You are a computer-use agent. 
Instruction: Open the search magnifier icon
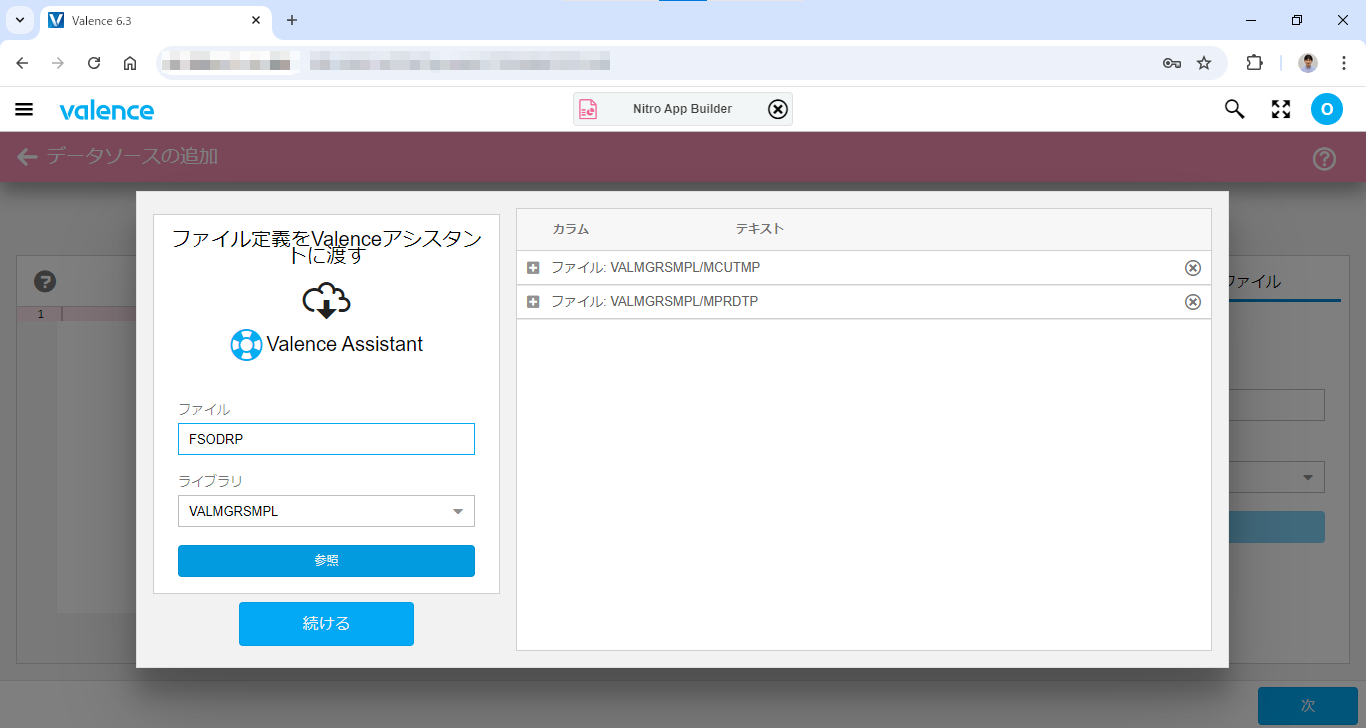pyautogui.click(x=1235, y=109)
